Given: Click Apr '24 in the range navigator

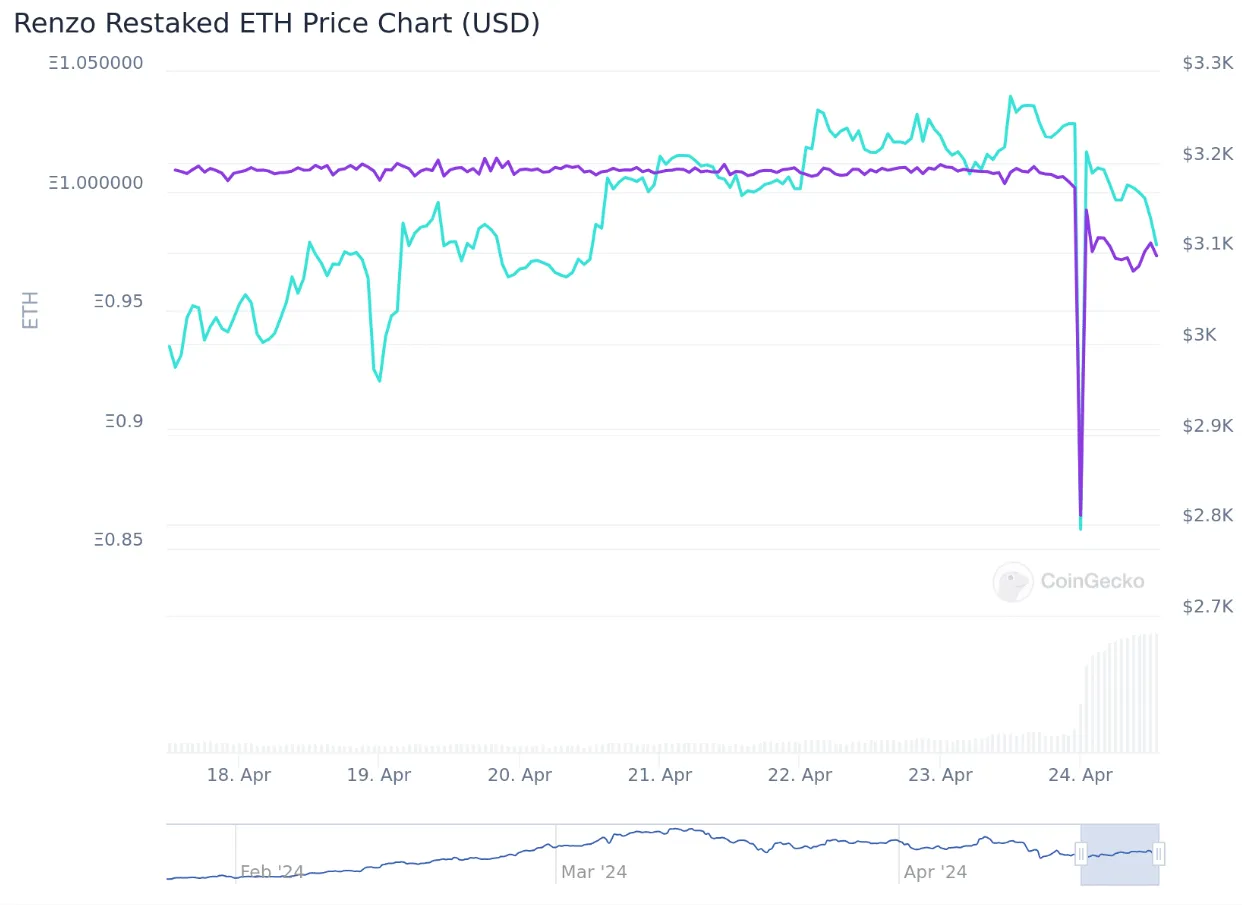Looking at the screenshot, I should (x=935, y=872).
